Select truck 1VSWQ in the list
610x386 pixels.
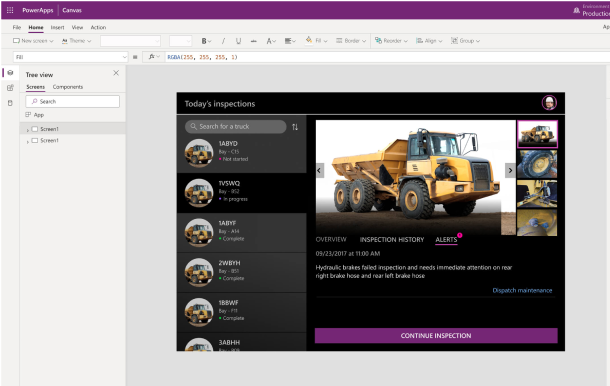click(x=242, y=193)
